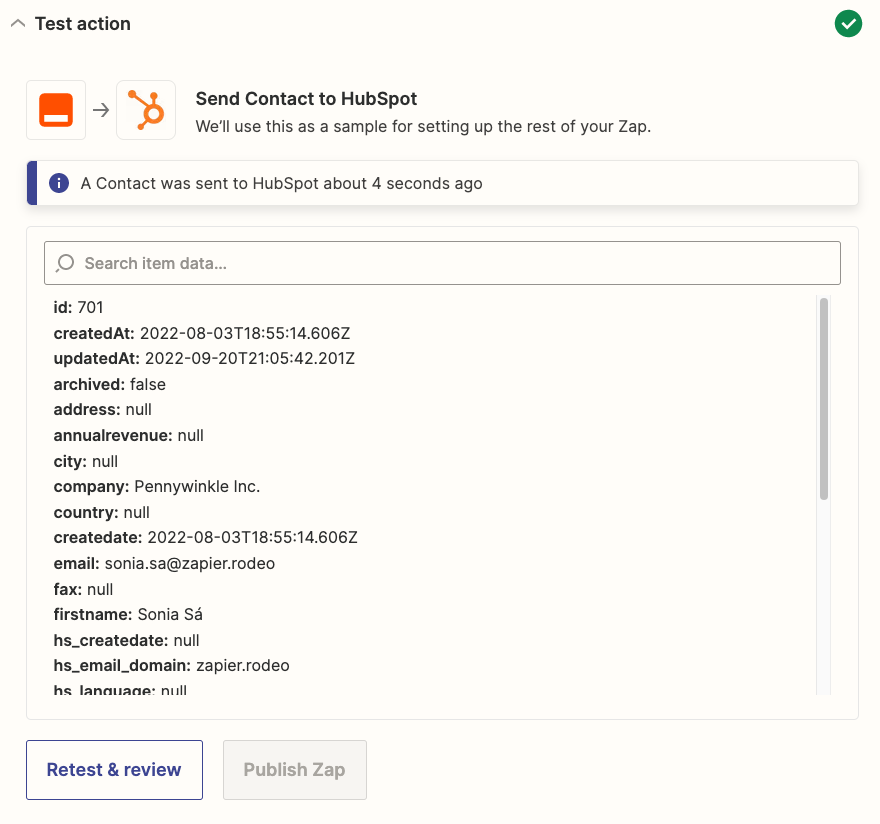Click the 'annualrevenue: null' row

pyautogui.click(x=129, y=436)
